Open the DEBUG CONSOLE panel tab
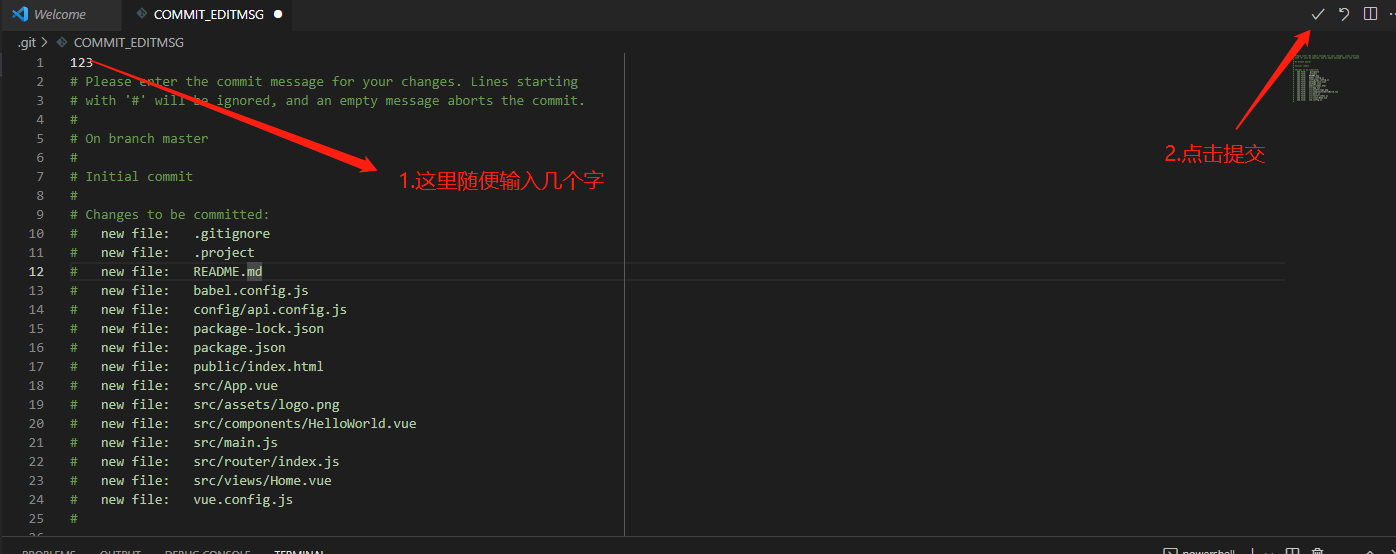 click(206, 551)
